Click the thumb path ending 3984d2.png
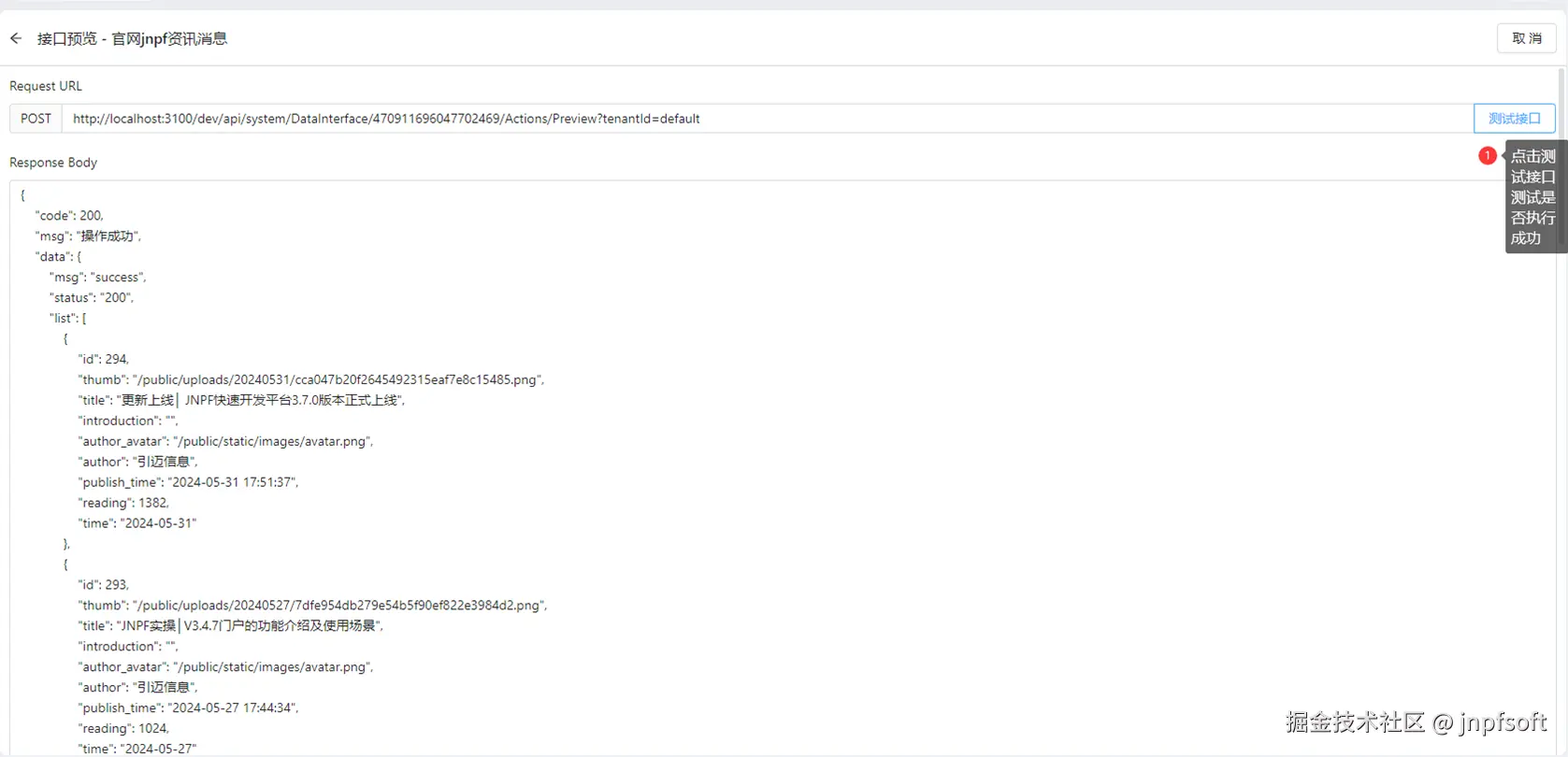 [x=312, y=606]
